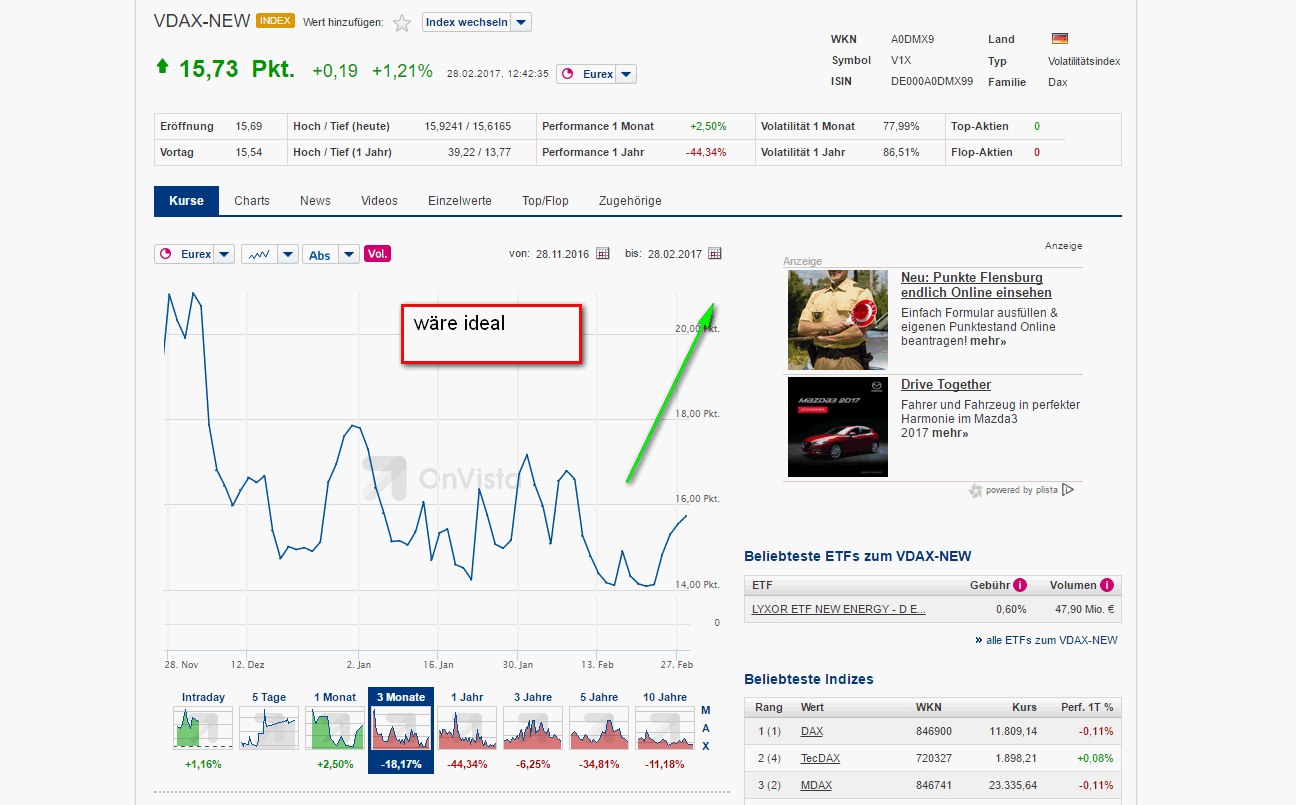1296x805 pixels.
Task: Open the TecDAX index link
Action: [x=820, y=759]
